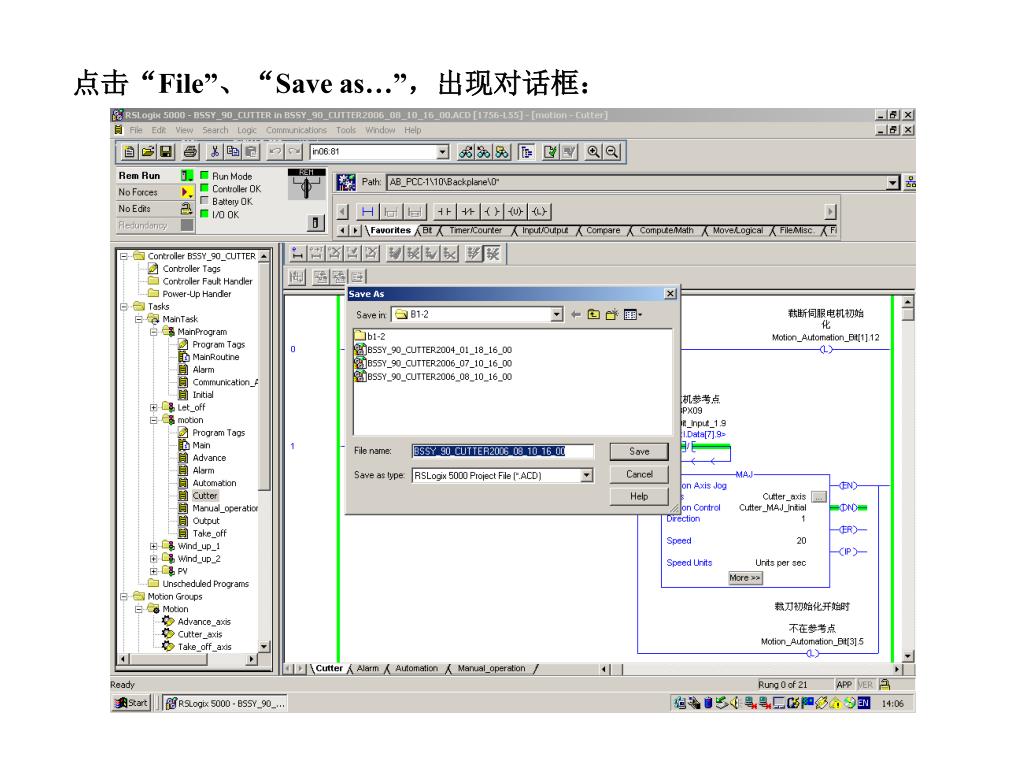Toggle the controller organizer tree icon
The height and width of the screenshot is (768, 1024).
(x=526, y=152)
